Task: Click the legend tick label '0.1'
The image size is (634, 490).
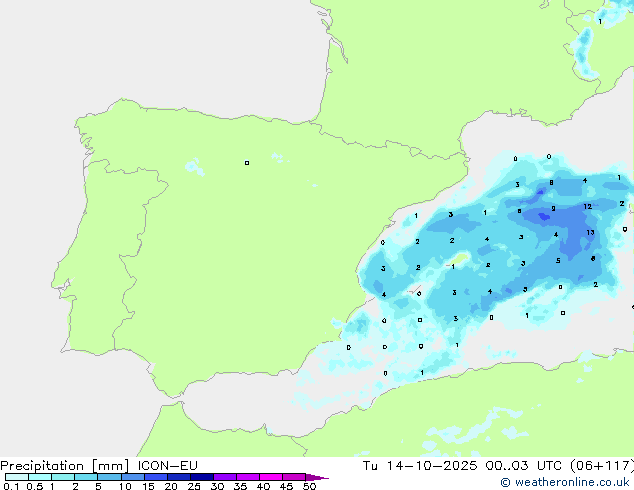Action: [11, 486]
